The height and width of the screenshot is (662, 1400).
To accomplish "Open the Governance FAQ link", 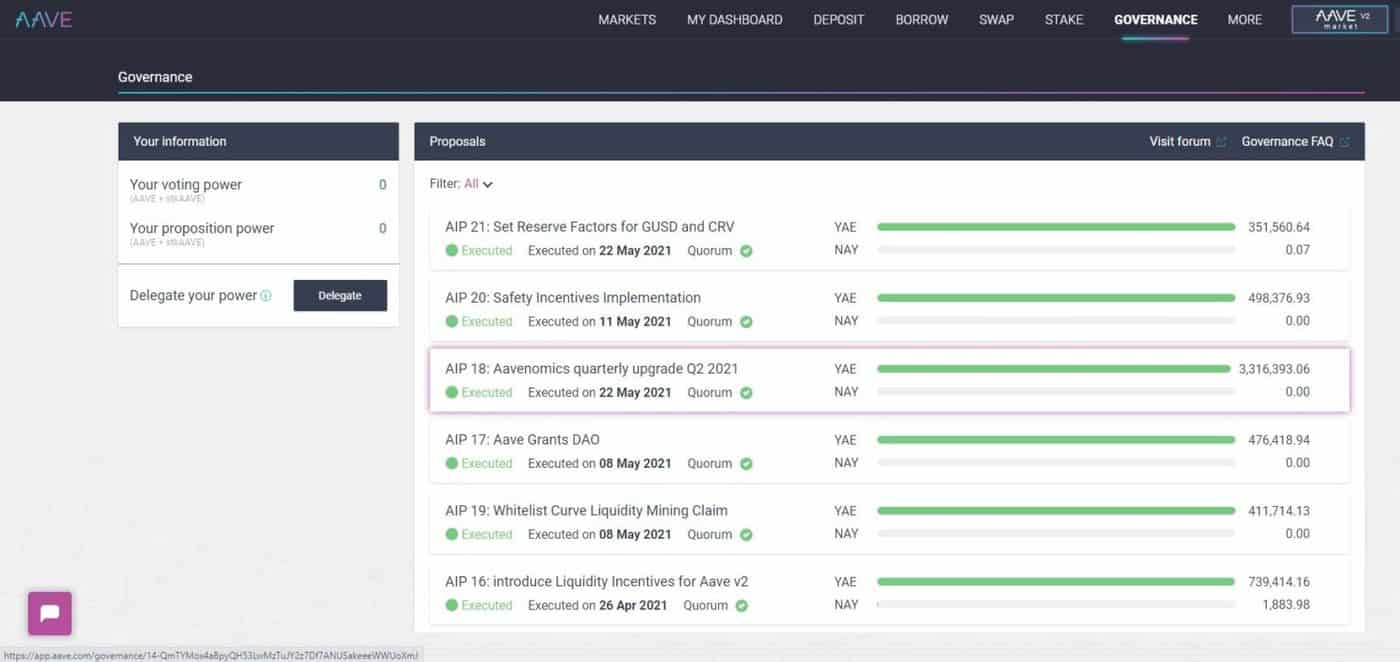I will (1287, 142).
